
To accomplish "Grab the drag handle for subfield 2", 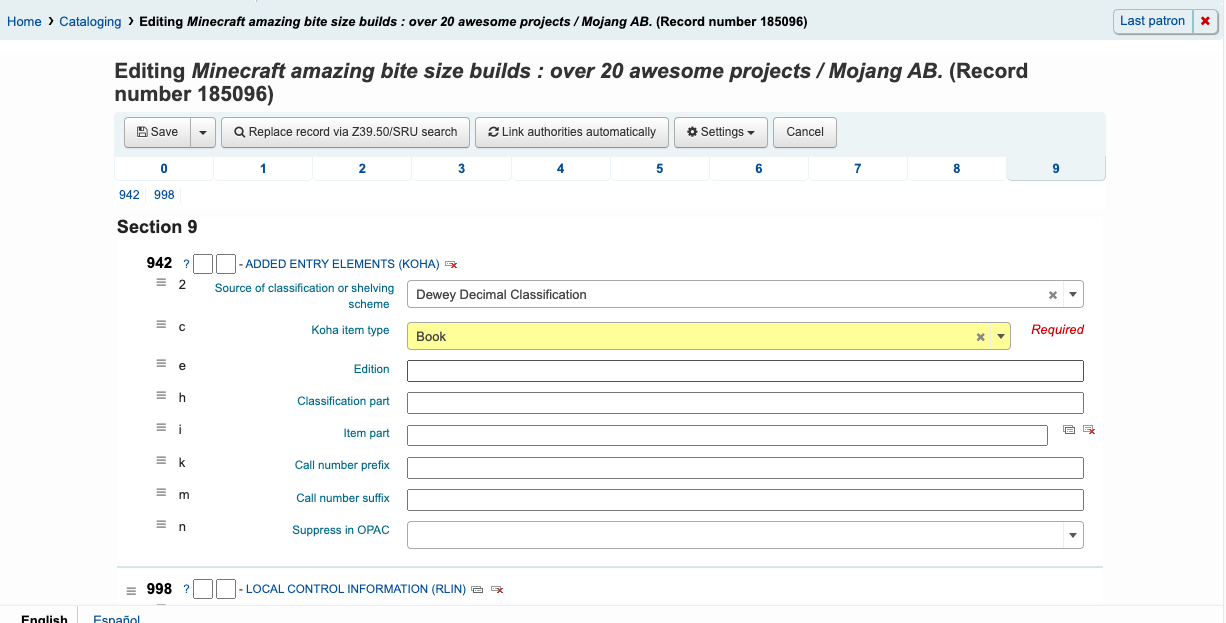I will [161, 283].
